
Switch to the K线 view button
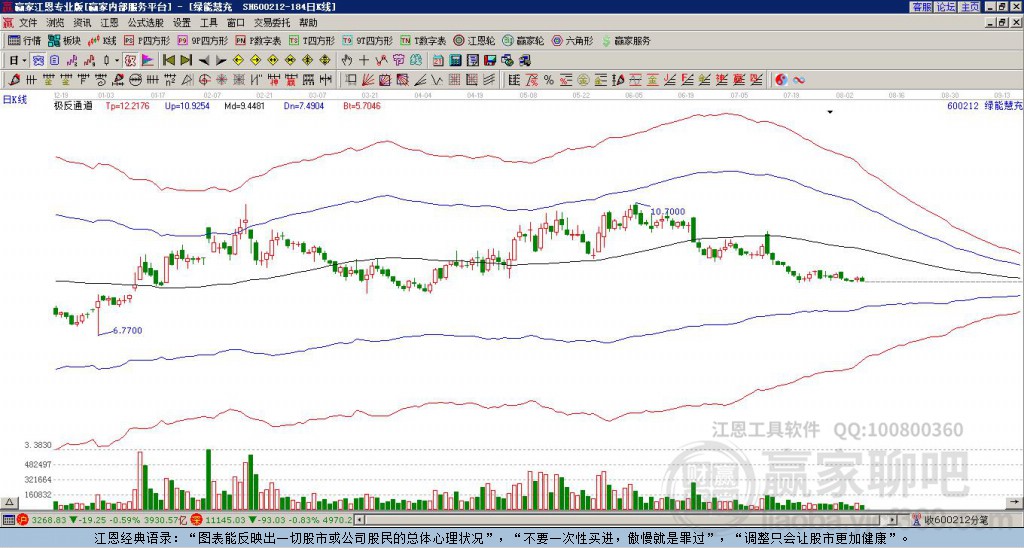[102, 40]
